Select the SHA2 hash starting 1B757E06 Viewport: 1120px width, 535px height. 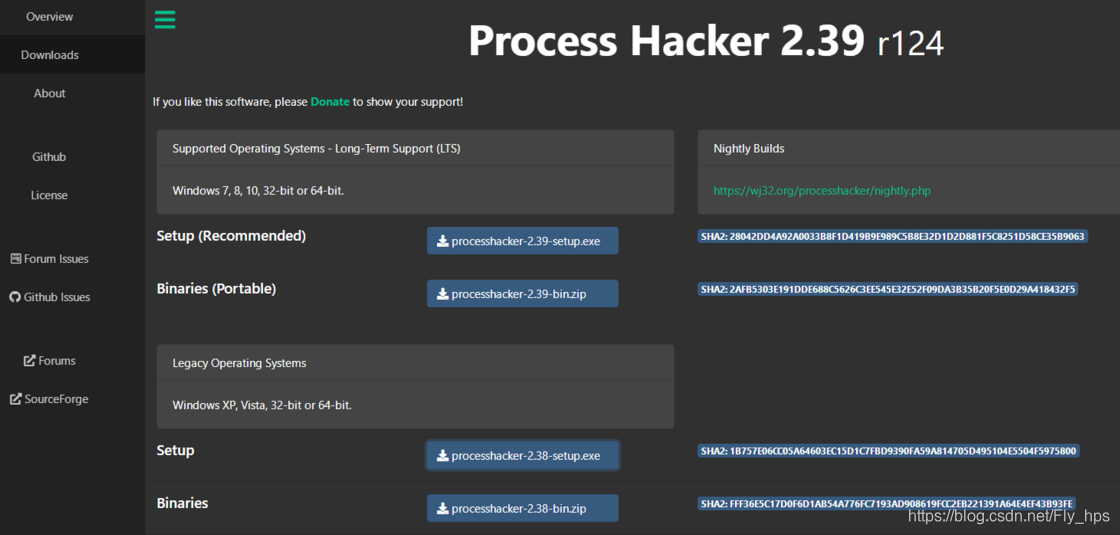click(889, 451)
